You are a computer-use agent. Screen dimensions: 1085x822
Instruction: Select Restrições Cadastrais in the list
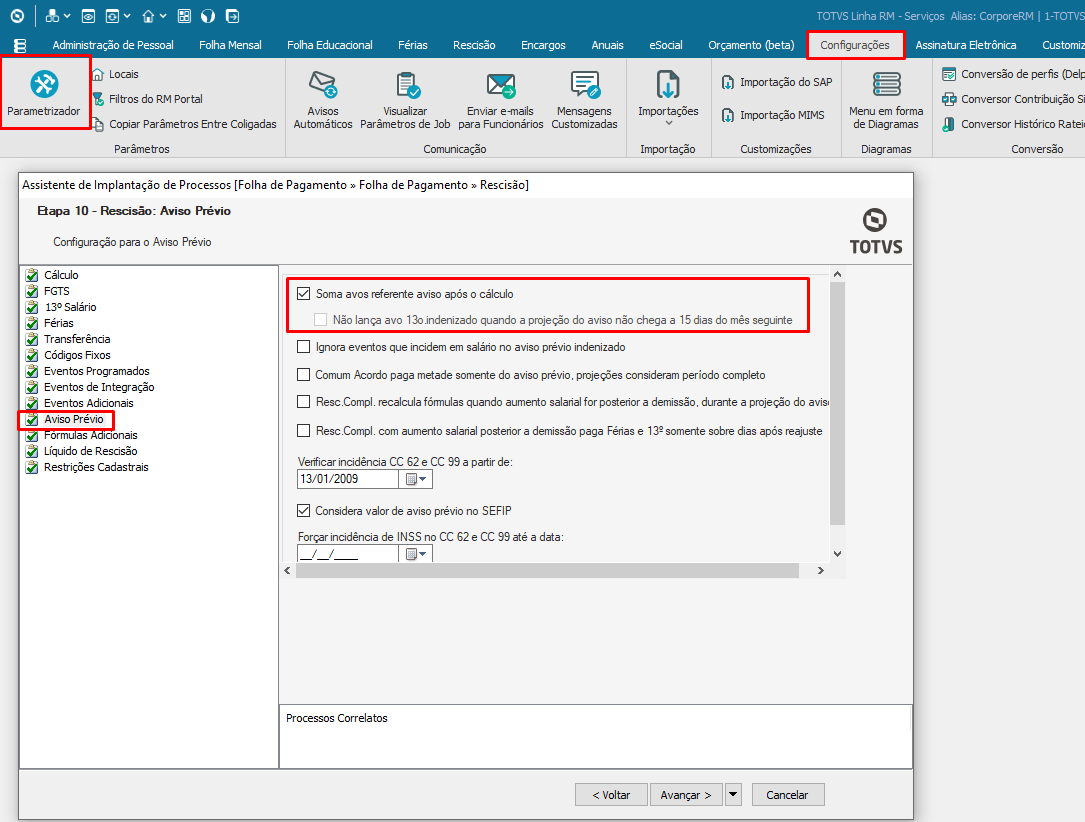96,466
